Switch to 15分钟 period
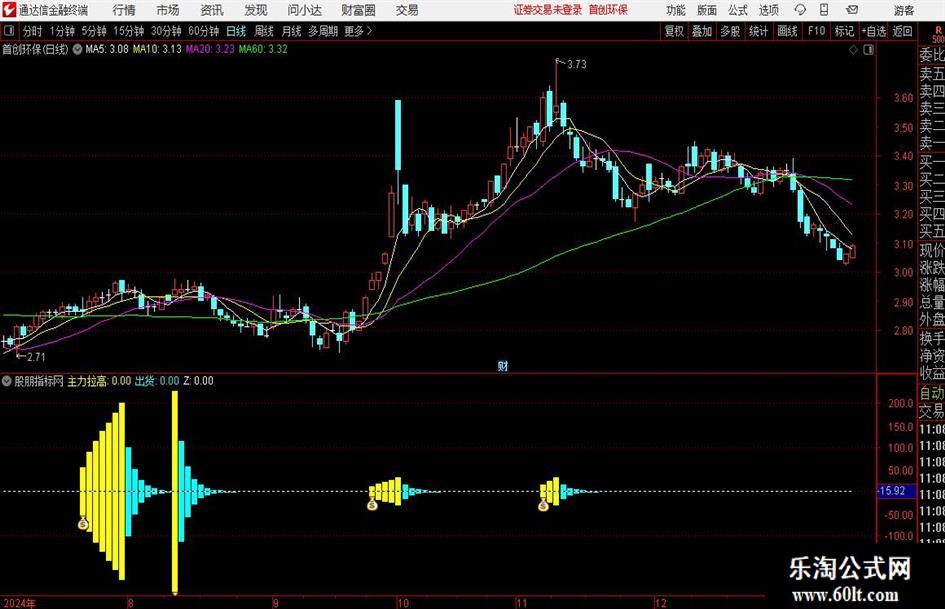The height and width of the screenshot is (609, 945). point(128,31)
